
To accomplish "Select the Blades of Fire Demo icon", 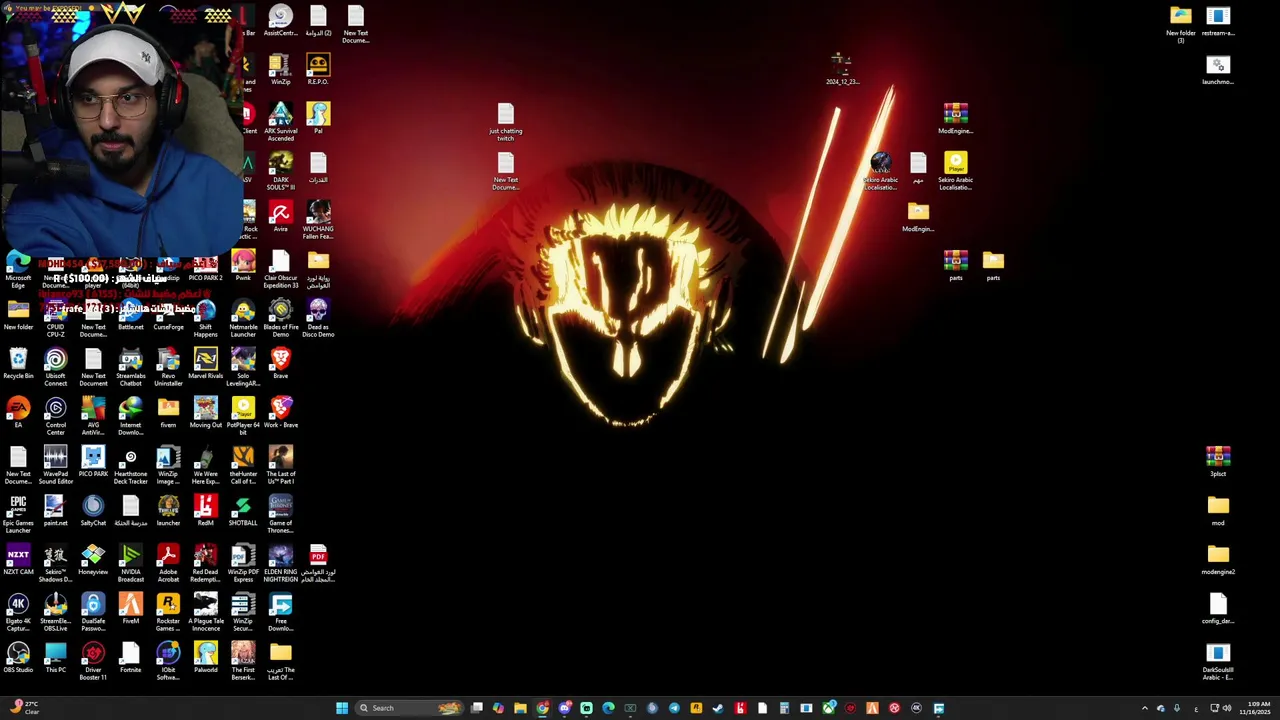I will point(281,318).
